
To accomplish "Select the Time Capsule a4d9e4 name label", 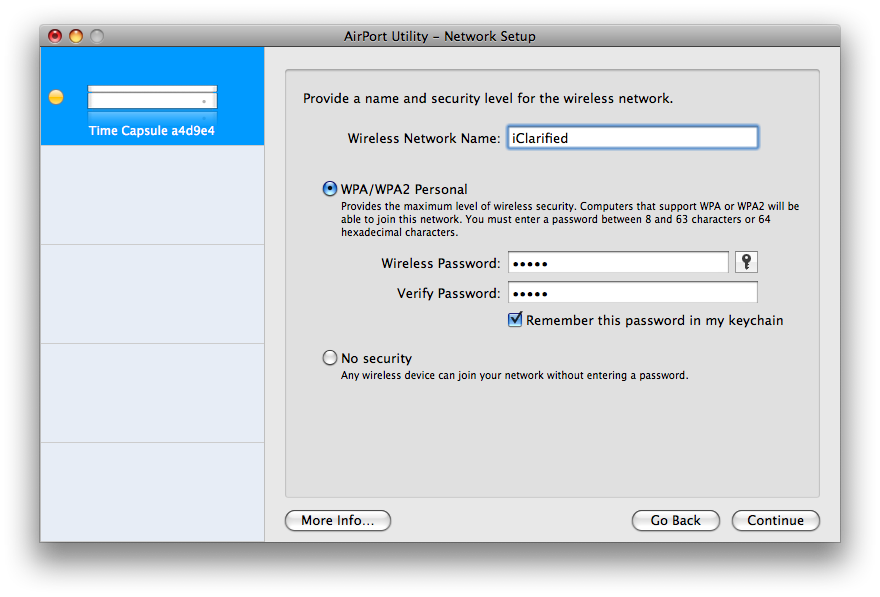I will pos(152,131).
